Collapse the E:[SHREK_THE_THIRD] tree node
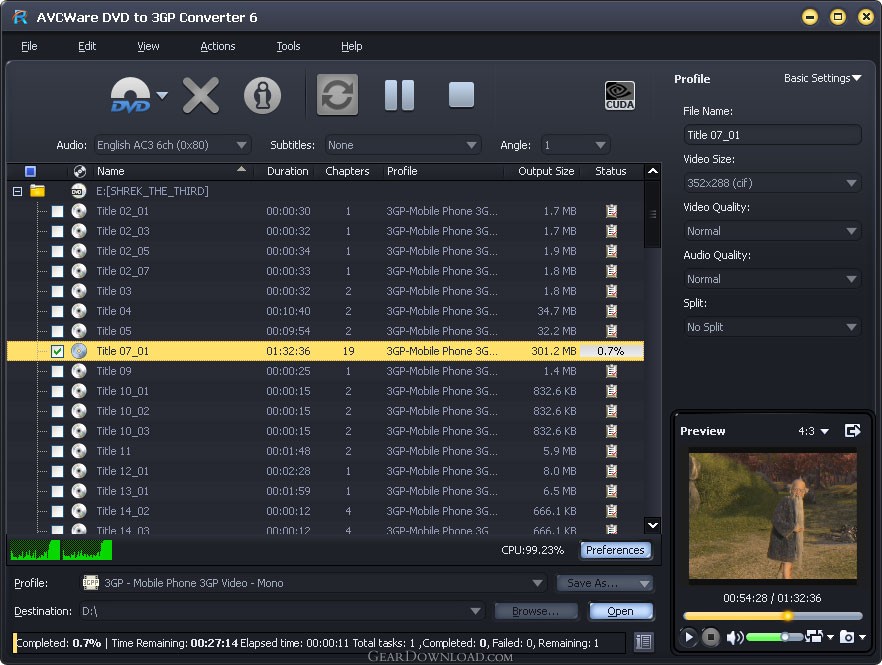 [x=17, y=191]
